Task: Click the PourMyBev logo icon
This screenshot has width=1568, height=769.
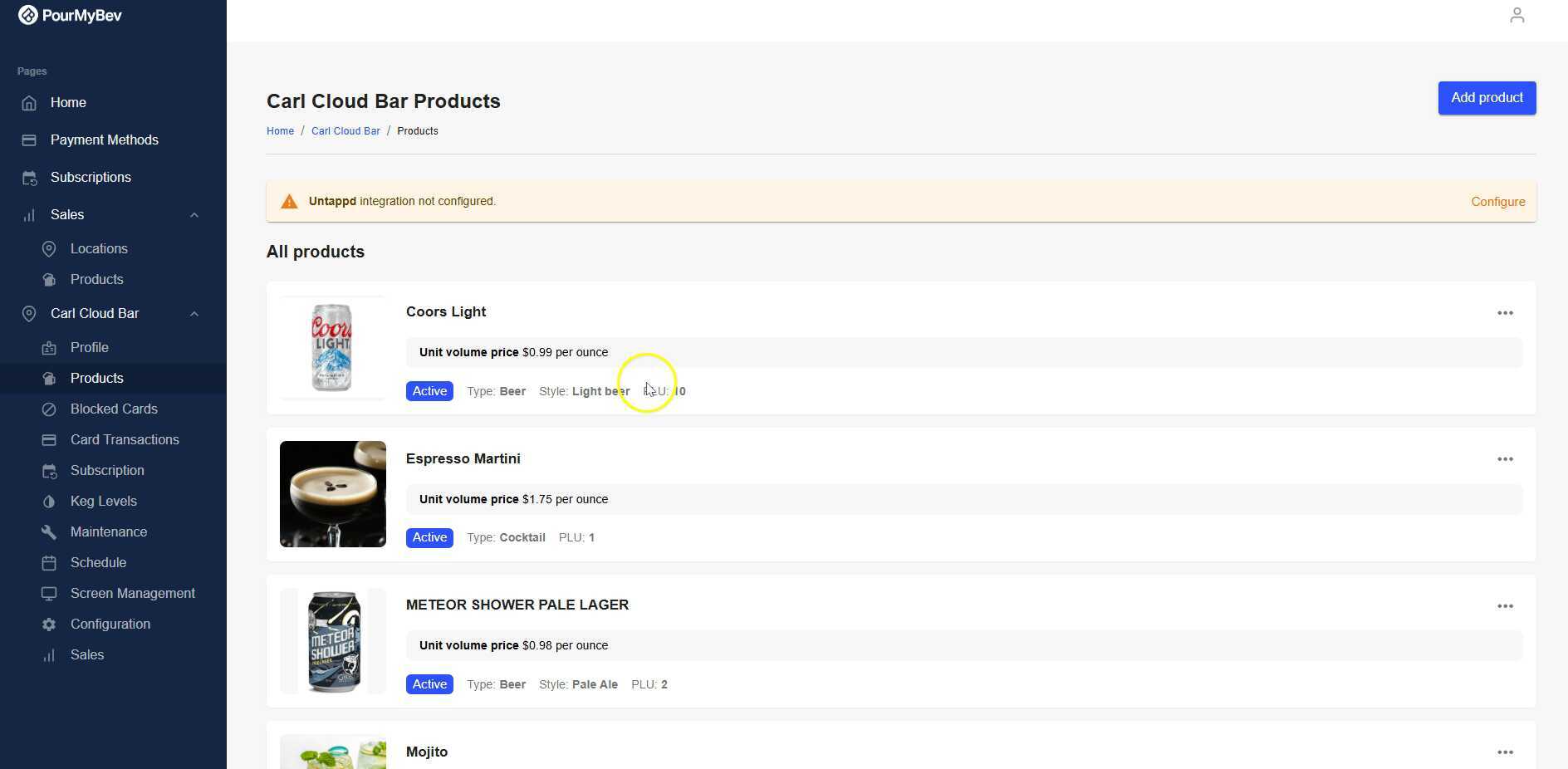Action: [x=28, y=15]
